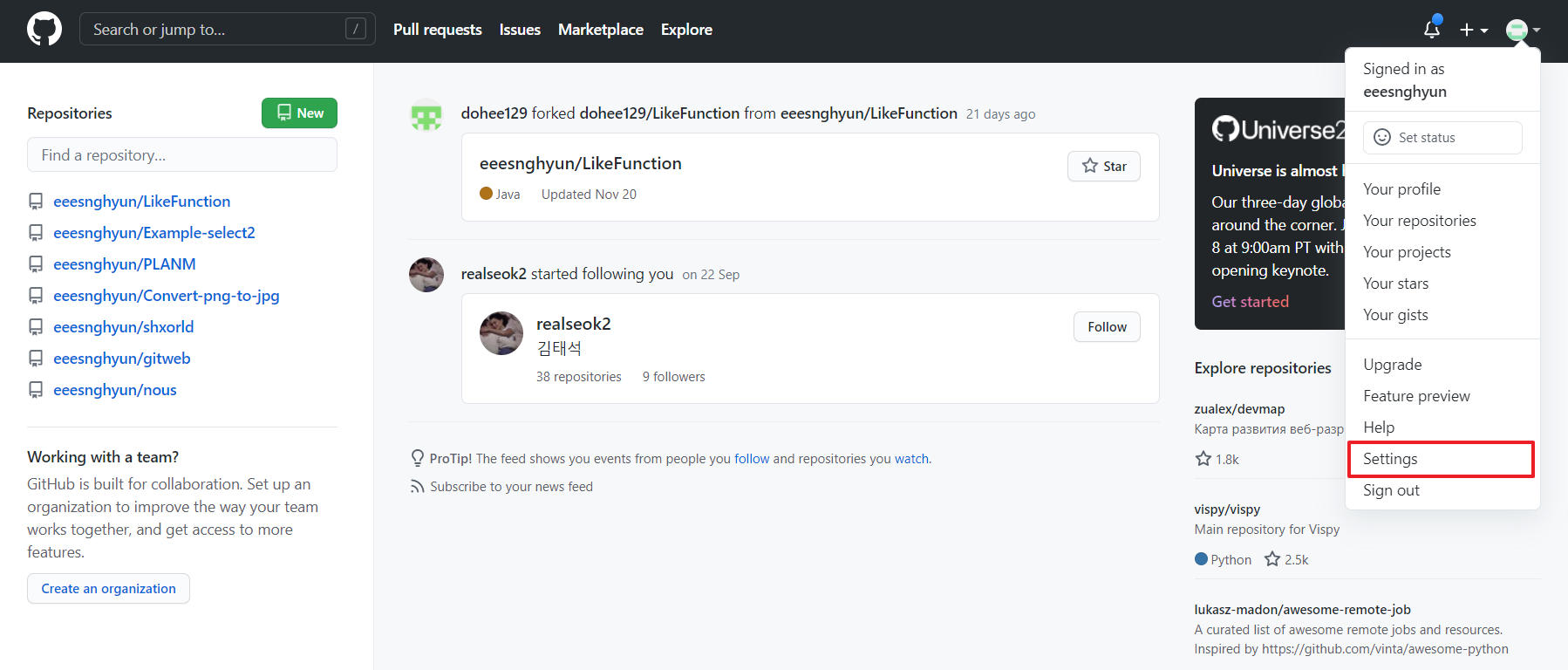Open eeesnghyun/LikeFunction card title

[x=581, y=163]
